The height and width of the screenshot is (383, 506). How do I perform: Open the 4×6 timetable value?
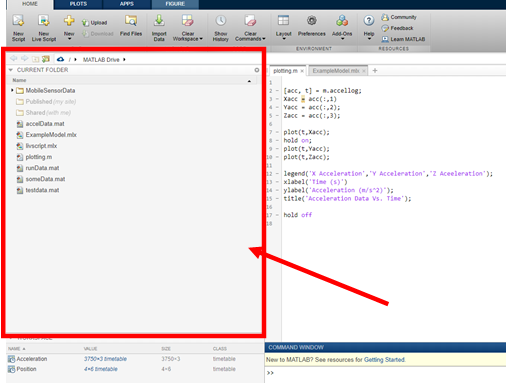click(101, 369)
